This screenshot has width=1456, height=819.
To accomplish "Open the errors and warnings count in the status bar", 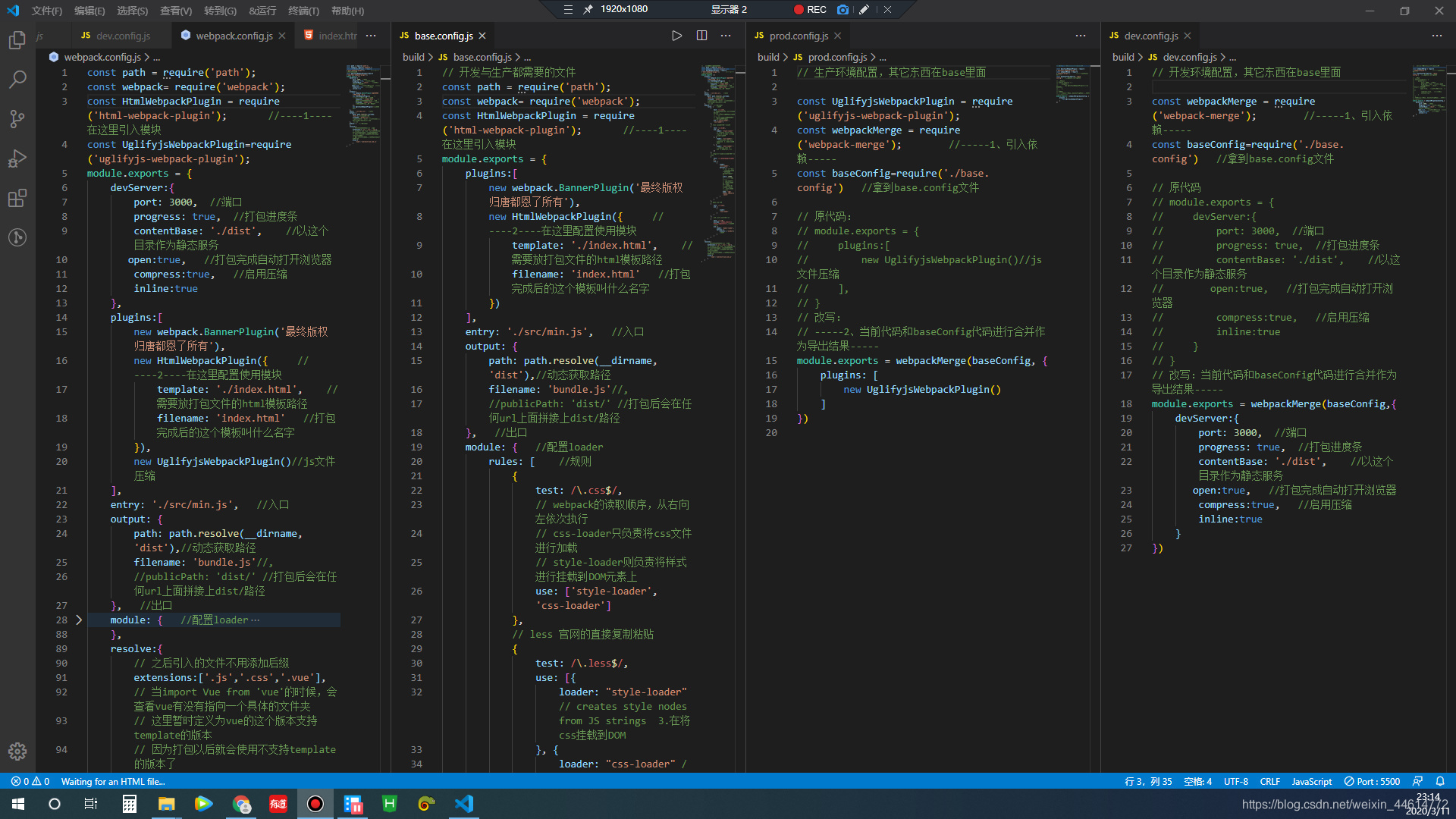I will tap(30, 781).
